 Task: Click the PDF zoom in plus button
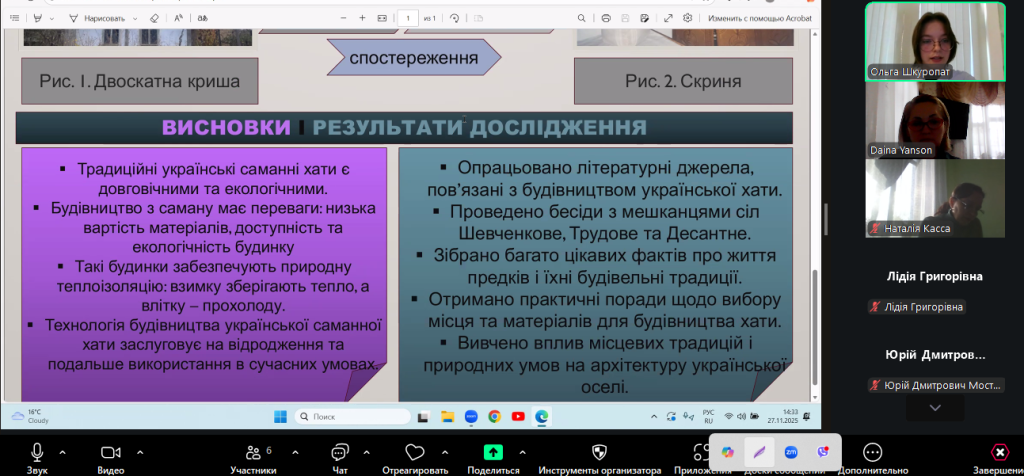pyautogui.click(x=362, y=18)
